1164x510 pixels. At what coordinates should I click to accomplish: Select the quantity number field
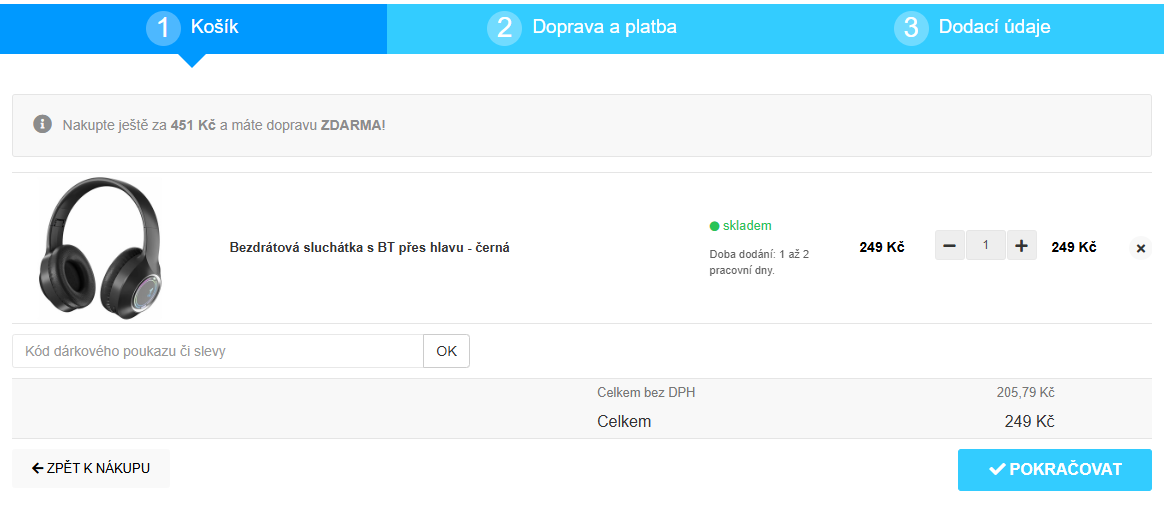point(985,246)
